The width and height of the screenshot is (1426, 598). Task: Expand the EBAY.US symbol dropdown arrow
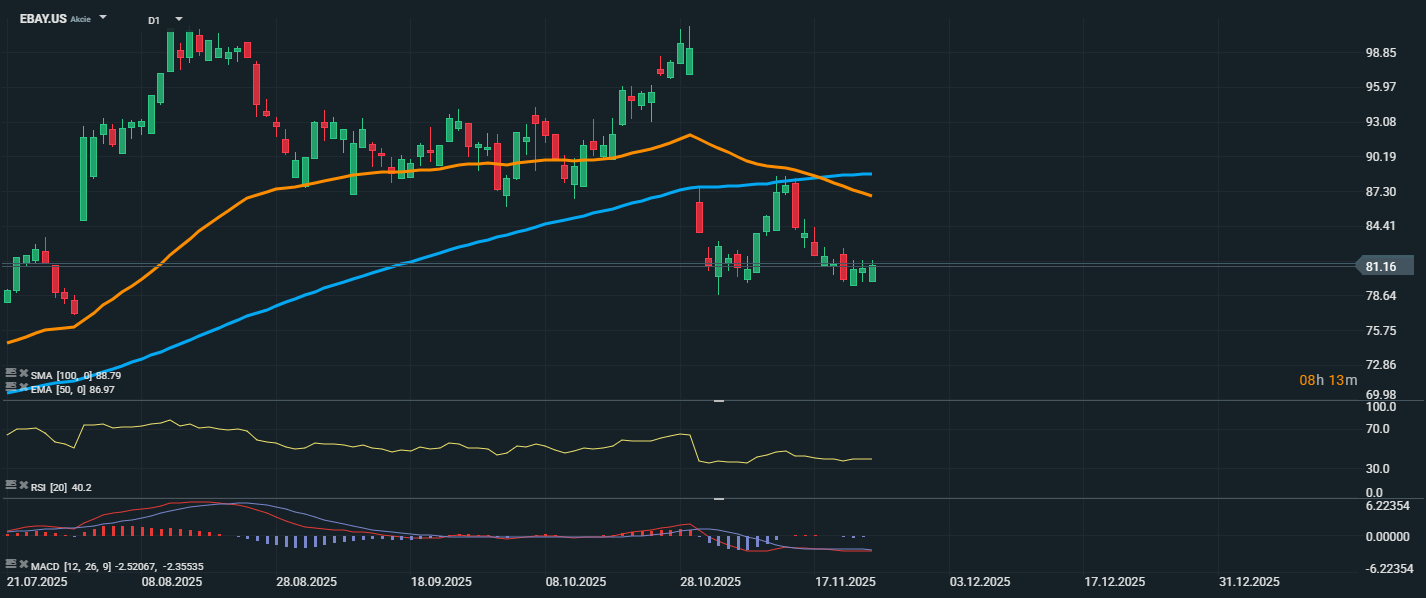tap(103, 18)
